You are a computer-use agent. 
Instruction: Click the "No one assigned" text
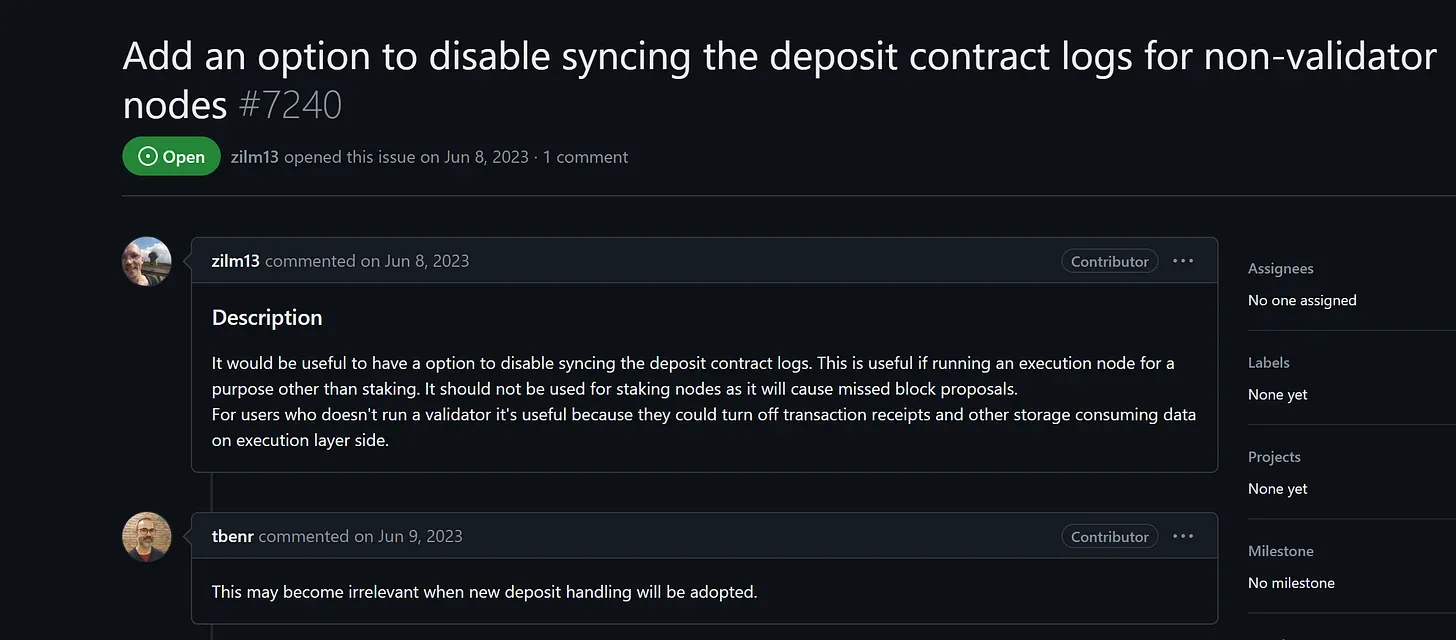tap(1302, 300)
